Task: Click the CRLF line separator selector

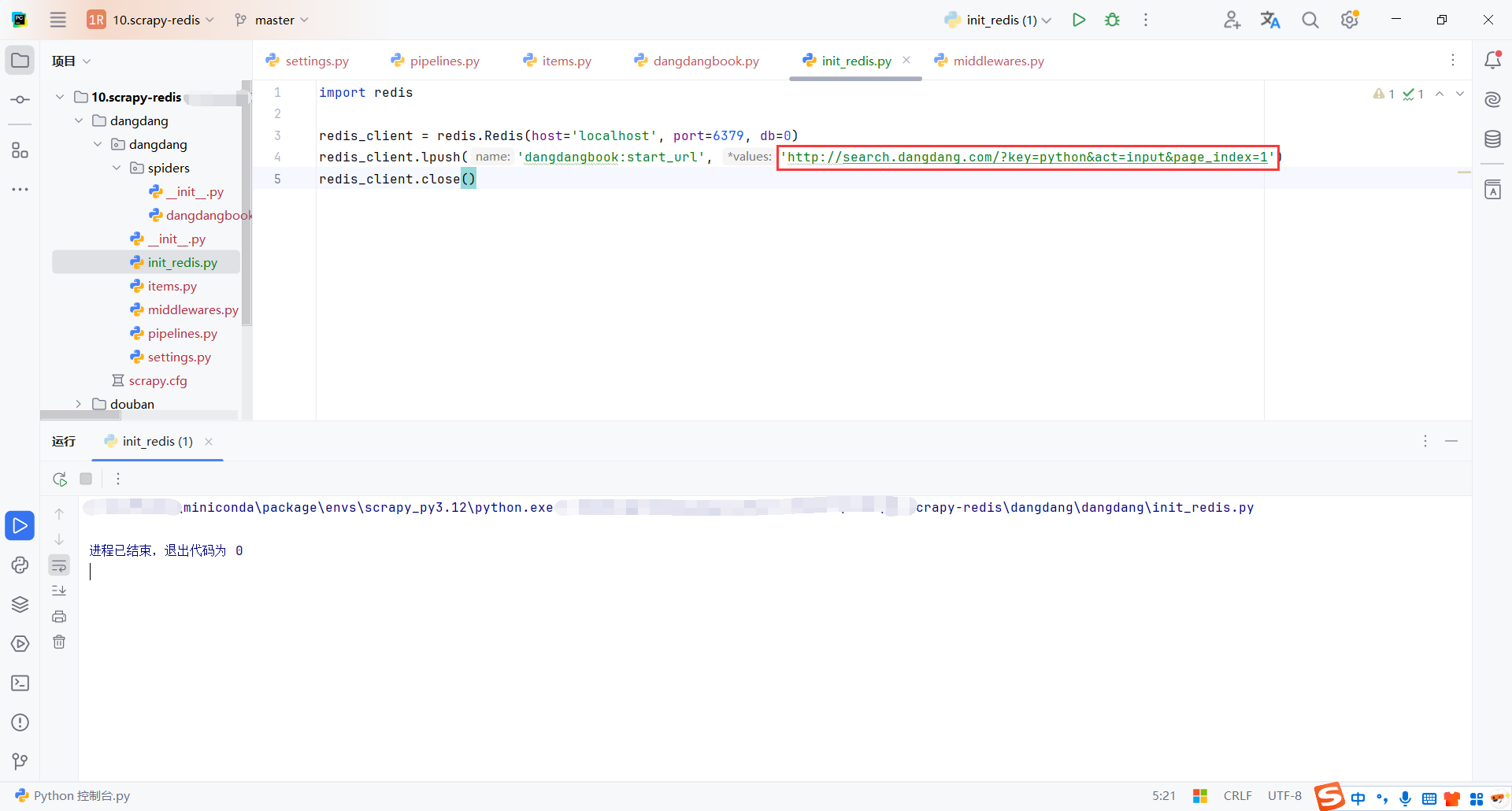Action: point(1238,796)
